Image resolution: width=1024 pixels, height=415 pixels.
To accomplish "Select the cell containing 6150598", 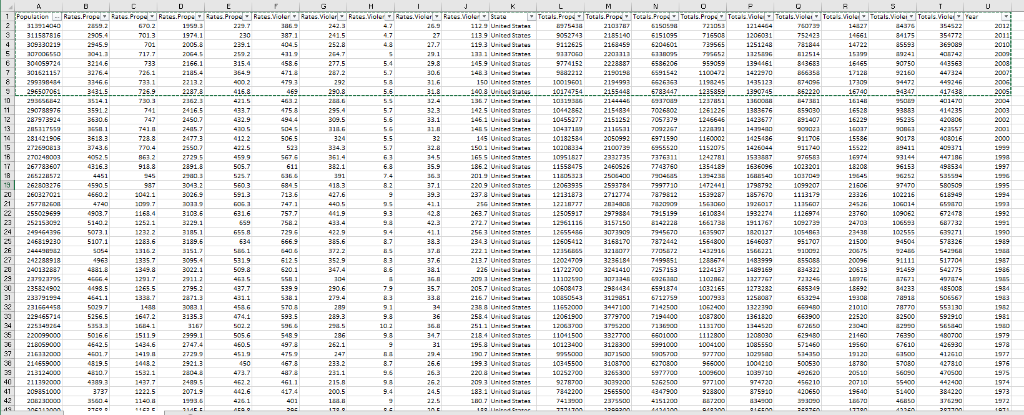I will click(x=656, y=24).
